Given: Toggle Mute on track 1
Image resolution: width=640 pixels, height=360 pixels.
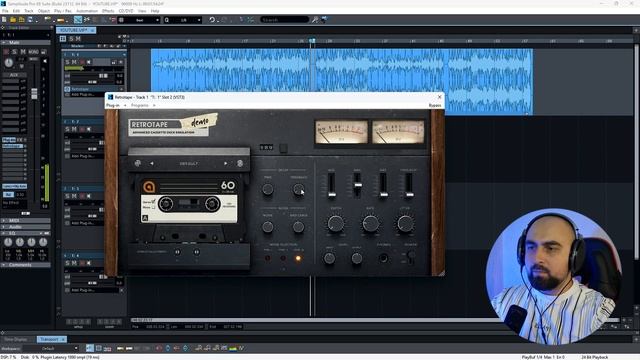Looking at the screenshot, I should tap(74, 62).
